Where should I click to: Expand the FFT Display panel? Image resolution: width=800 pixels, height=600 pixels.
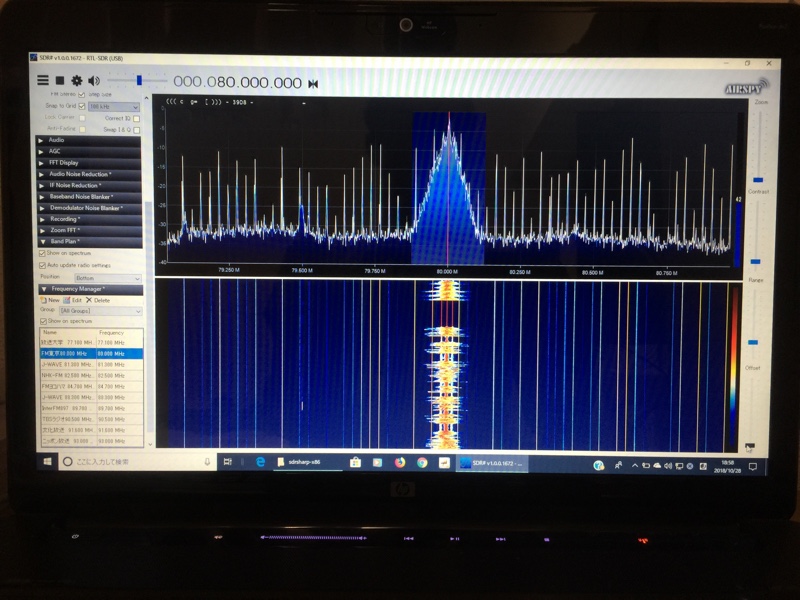(x=89, y=163)
